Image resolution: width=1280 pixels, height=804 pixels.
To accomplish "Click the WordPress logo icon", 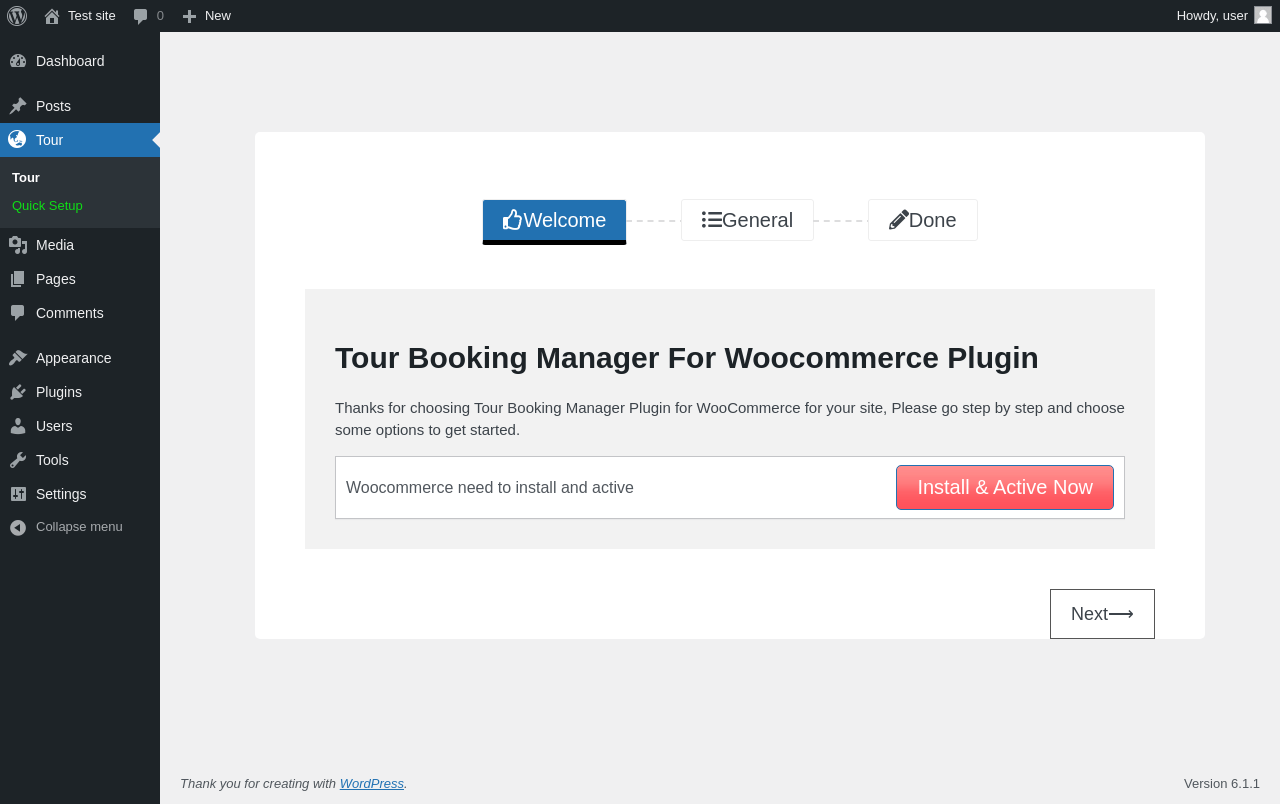I will point(17,16).
